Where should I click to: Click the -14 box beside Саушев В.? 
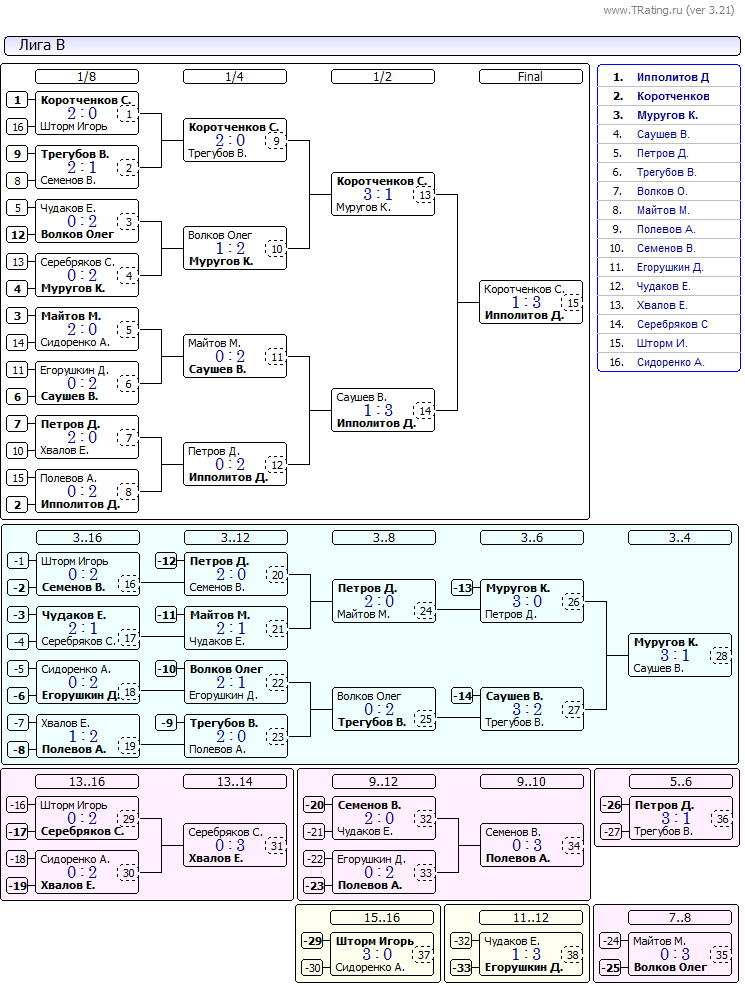pyautogui.click(x=463, y=696)
